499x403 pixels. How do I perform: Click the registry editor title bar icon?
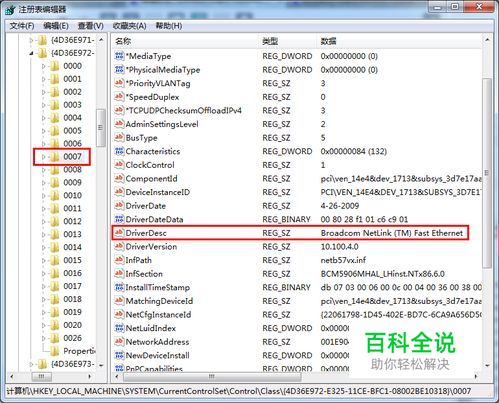click(x=10, y=9)
